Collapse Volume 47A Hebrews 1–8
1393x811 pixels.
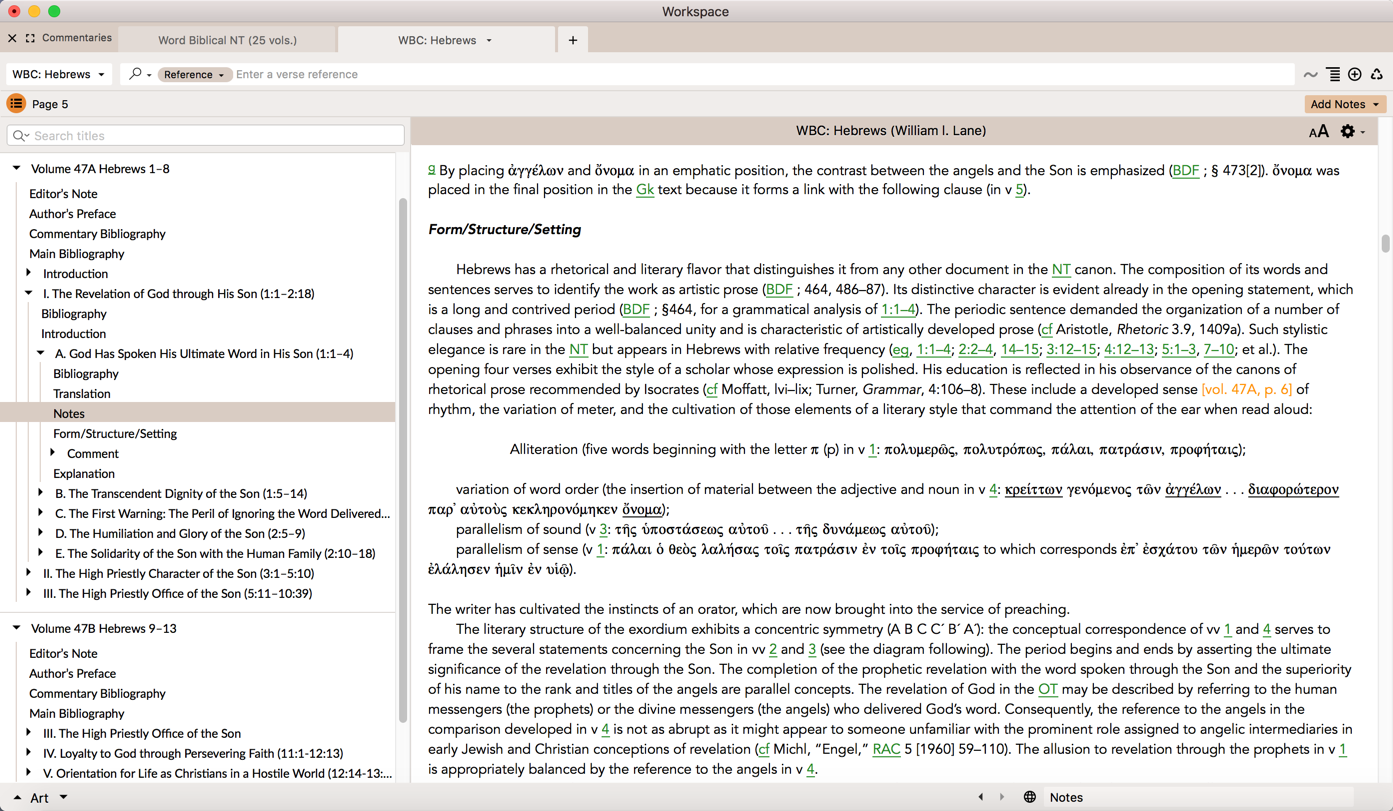(16, 168)
